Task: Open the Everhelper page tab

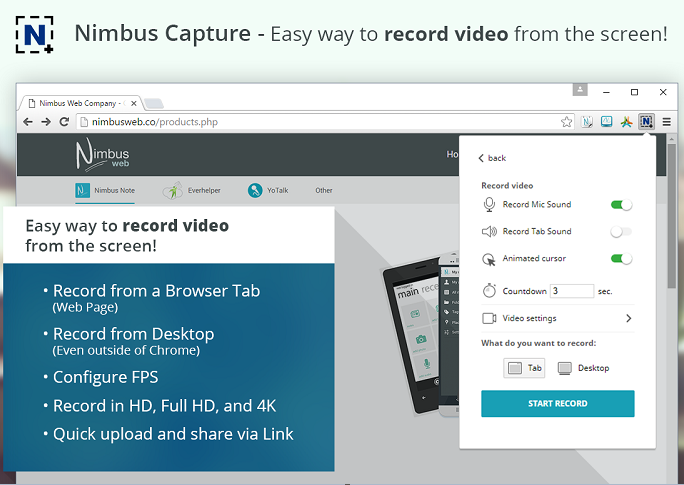Action: [x=192, y=191]
